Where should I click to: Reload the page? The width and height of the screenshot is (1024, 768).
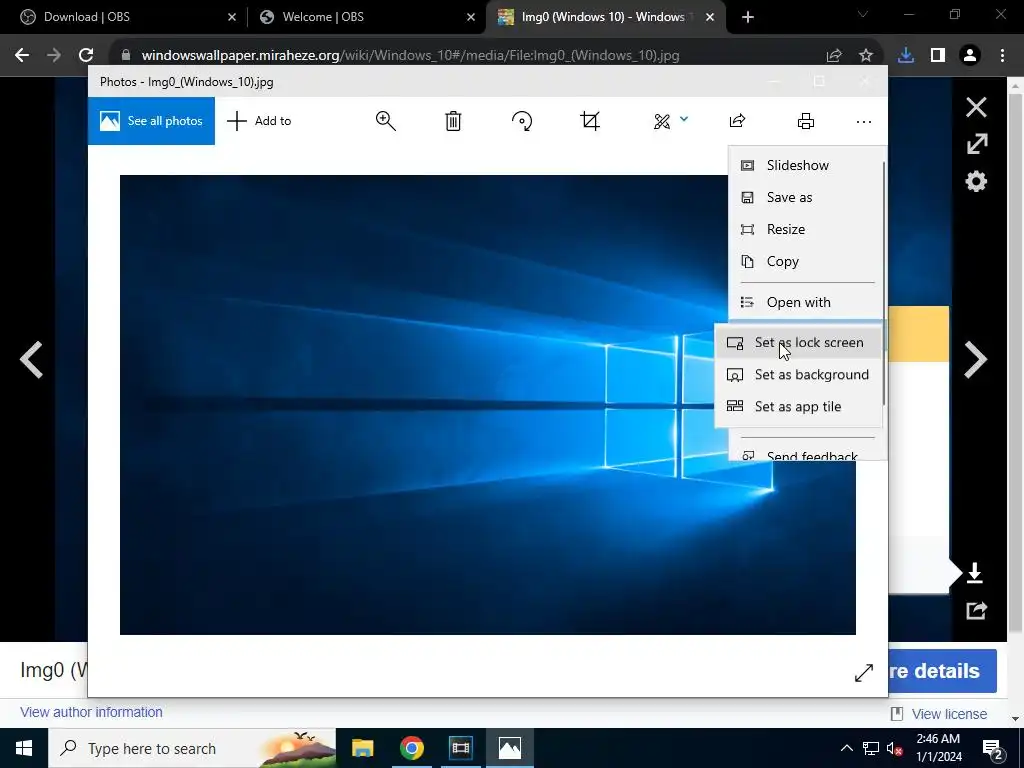tap(86, 55)
